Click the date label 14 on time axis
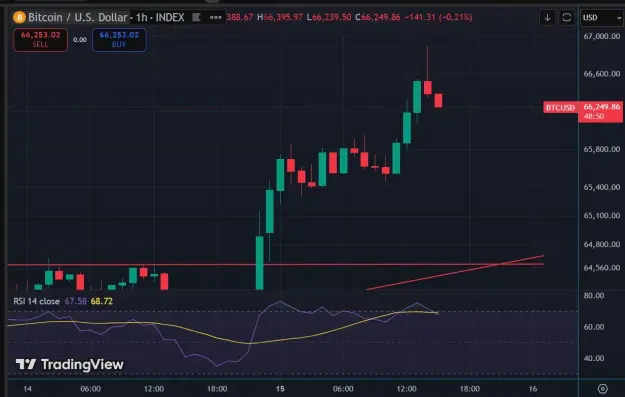625x397 pixels. (x=28, y=389)
